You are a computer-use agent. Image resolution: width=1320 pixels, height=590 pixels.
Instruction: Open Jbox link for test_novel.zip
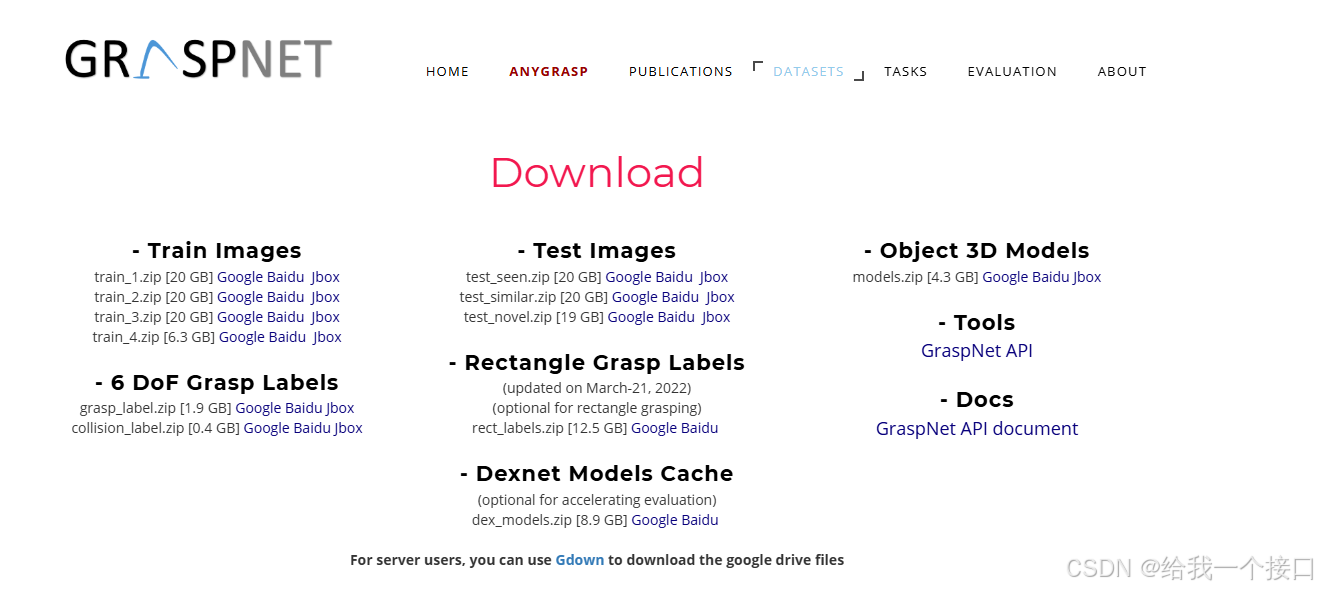717,317
